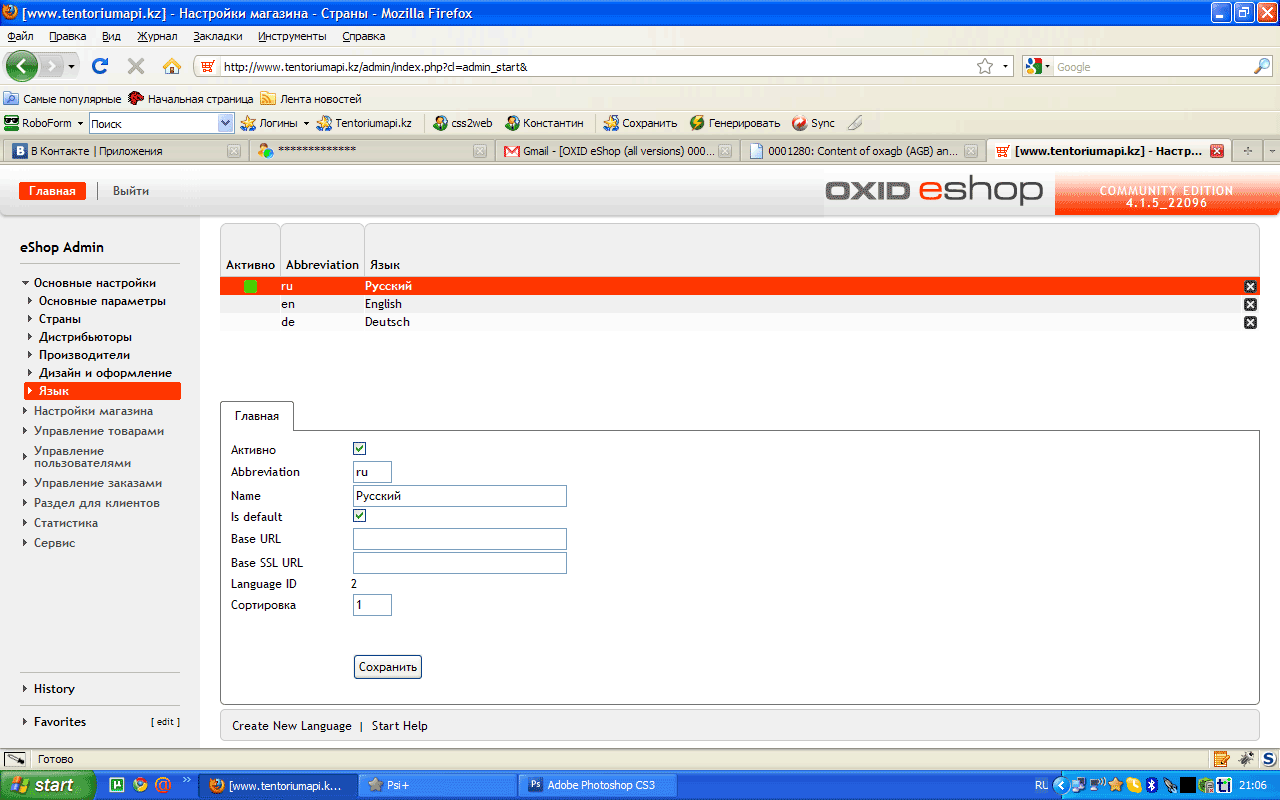The width and height of the screenshot is (1280, 800).
Task: Select the Страны item in sidebar
Action: pyautogui.click(x=60, y=319)
